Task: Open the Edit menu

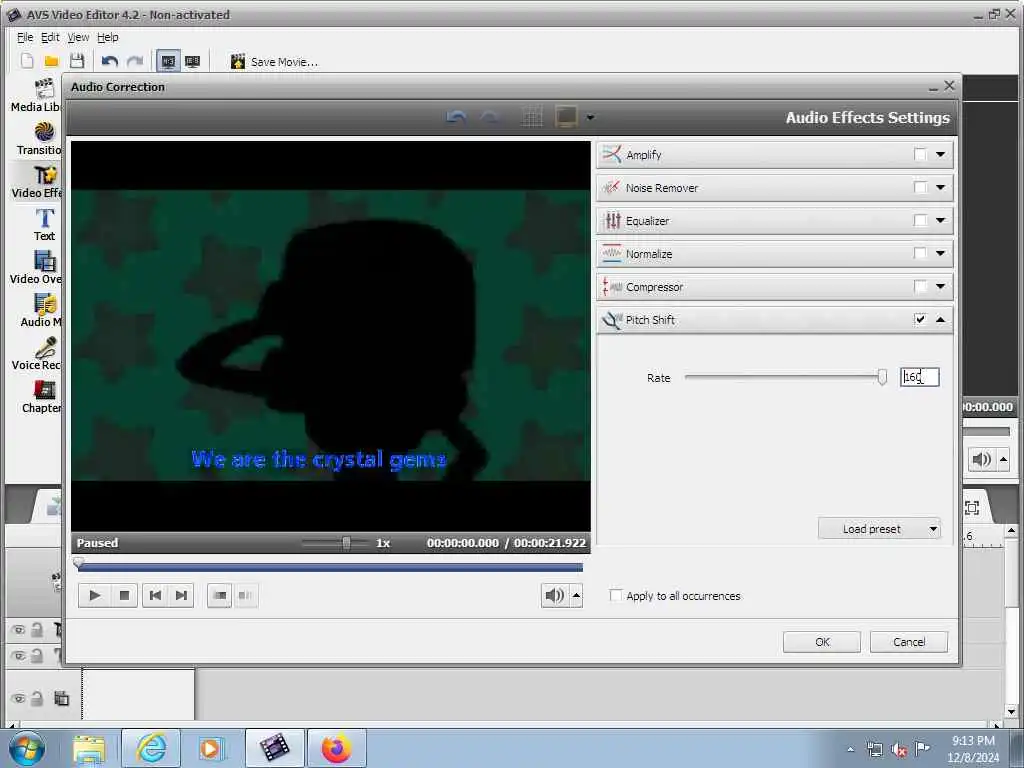Action: pyautogui.click(x=50, y=37)
